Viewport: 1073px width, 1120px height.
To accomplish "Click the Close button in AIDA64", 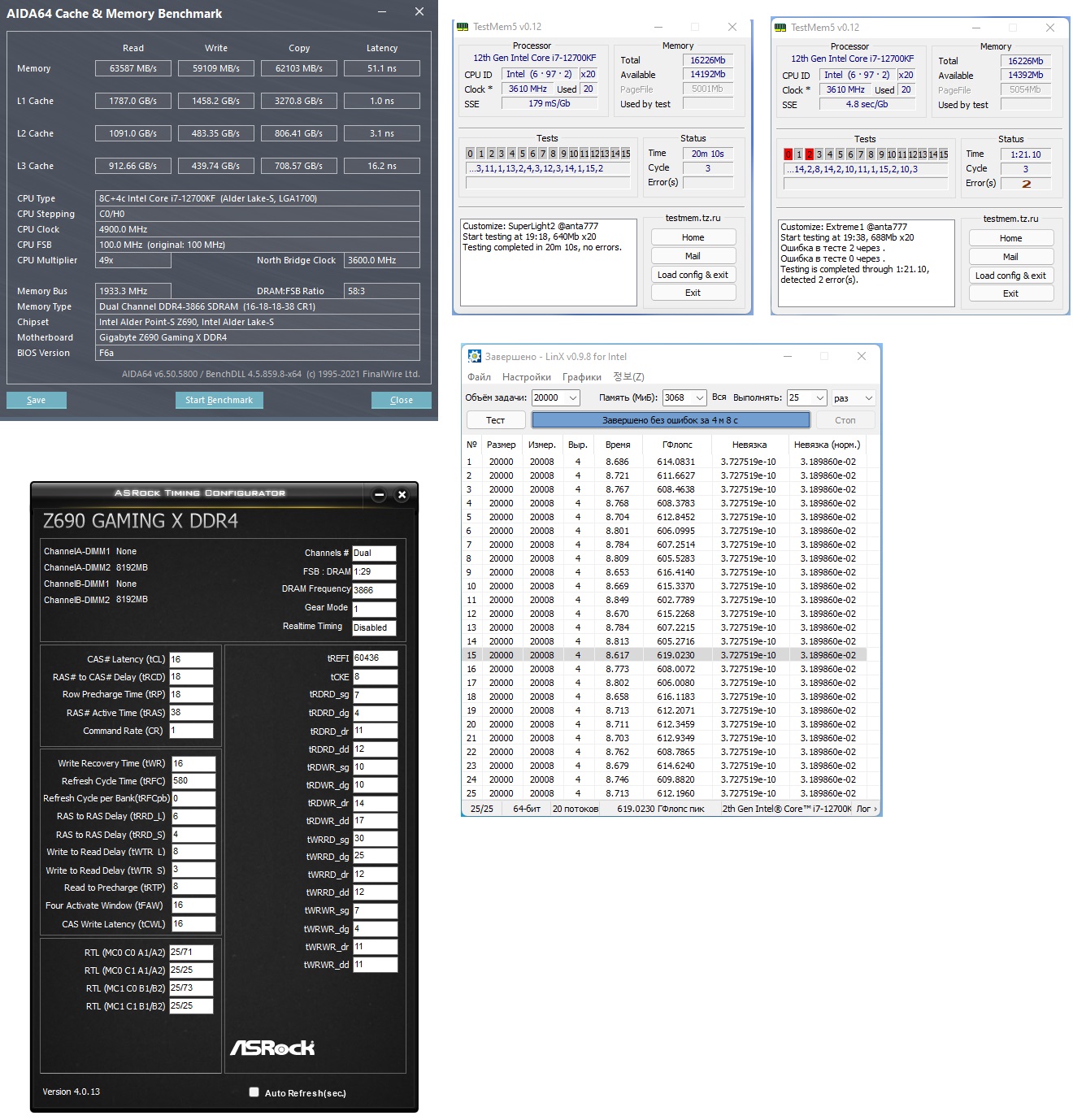I will 402,400.
